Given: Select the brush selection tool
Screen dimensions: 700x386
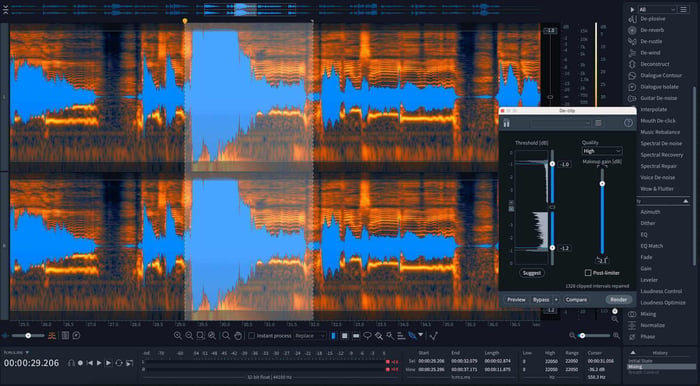Looking at the screenshot, I should [x=379, y=336].
